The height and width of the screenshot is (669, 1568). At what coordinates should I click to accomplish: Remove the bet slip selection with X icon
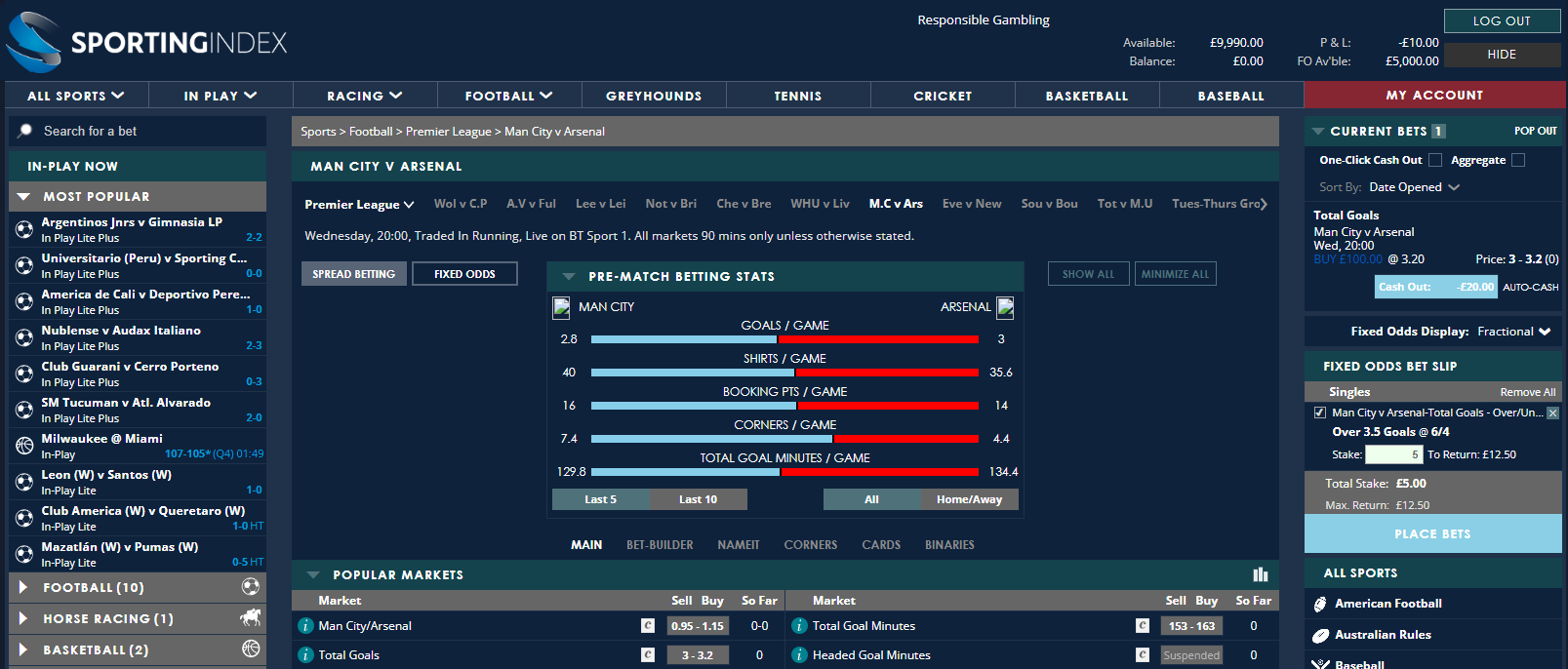1552,413
